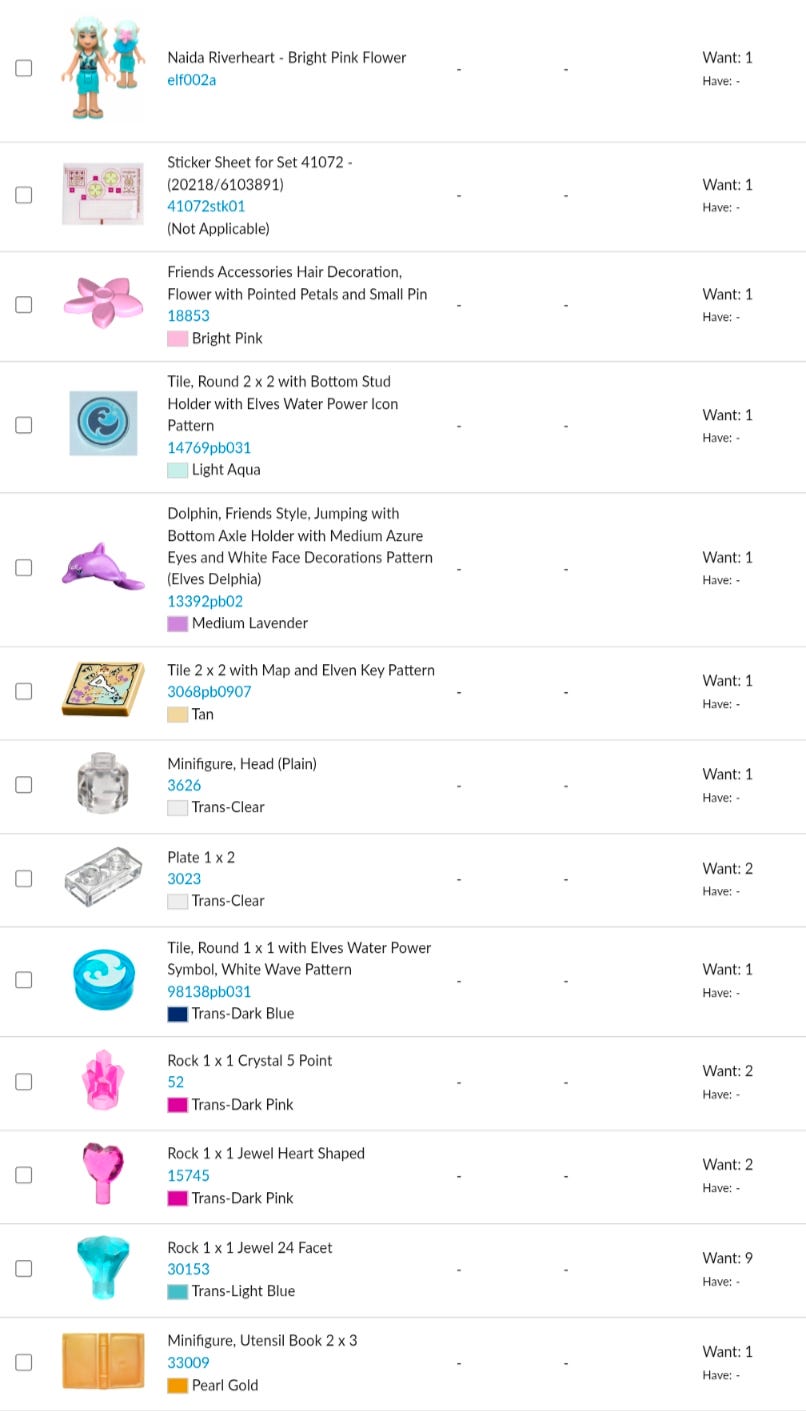Click the Bright Pink color swatch
The height and width of the screenshot is (1411, 806).
[x=177, y=338]
